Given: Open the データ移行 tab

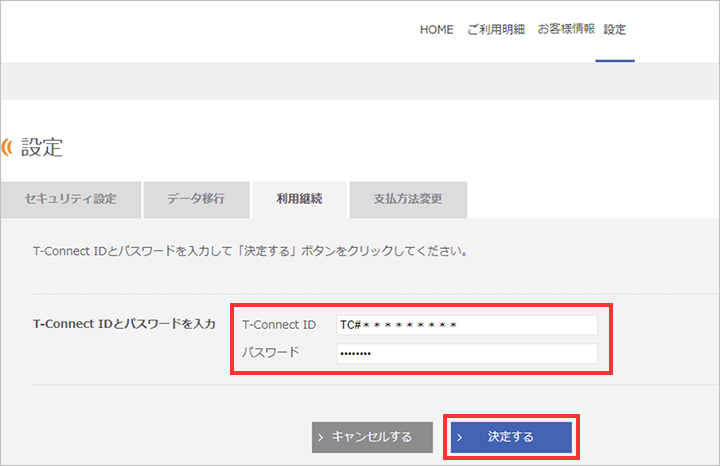Looking at the screenshot, I should (196, 199).
